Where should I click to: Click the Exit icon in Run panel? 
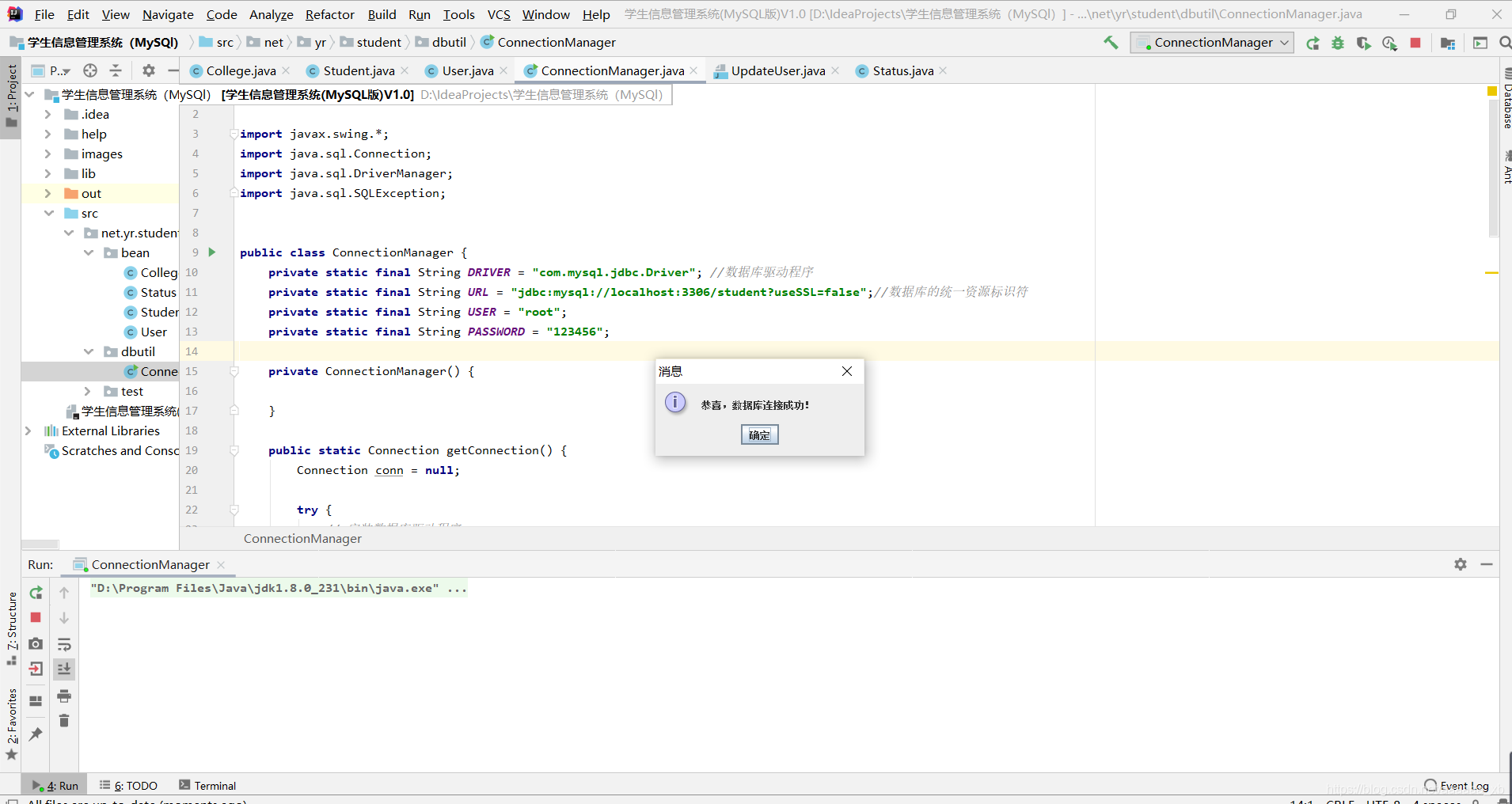click(x=36, y=669)
